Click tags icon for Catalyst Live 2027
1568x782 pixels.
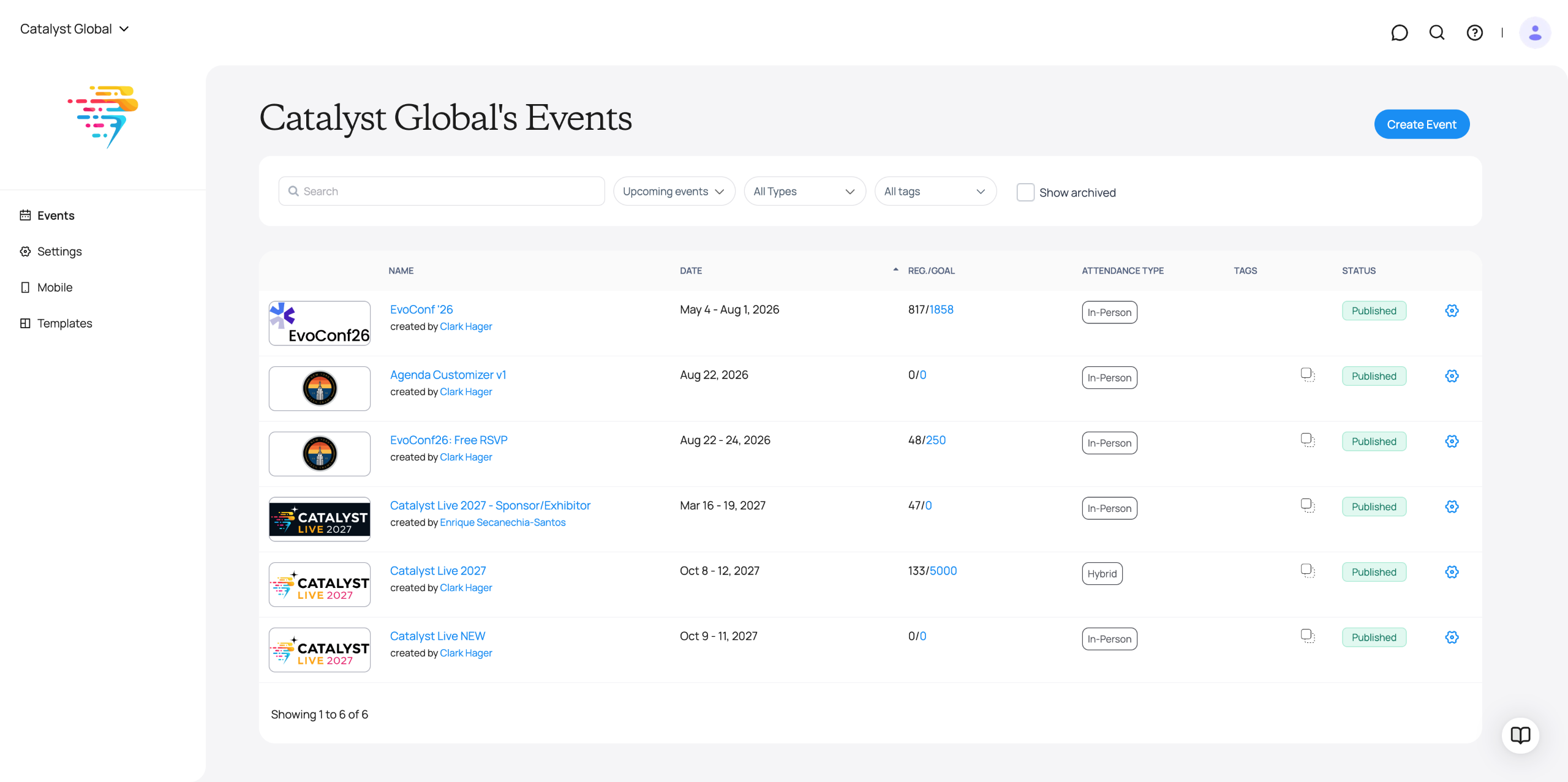click(1308, 571)
